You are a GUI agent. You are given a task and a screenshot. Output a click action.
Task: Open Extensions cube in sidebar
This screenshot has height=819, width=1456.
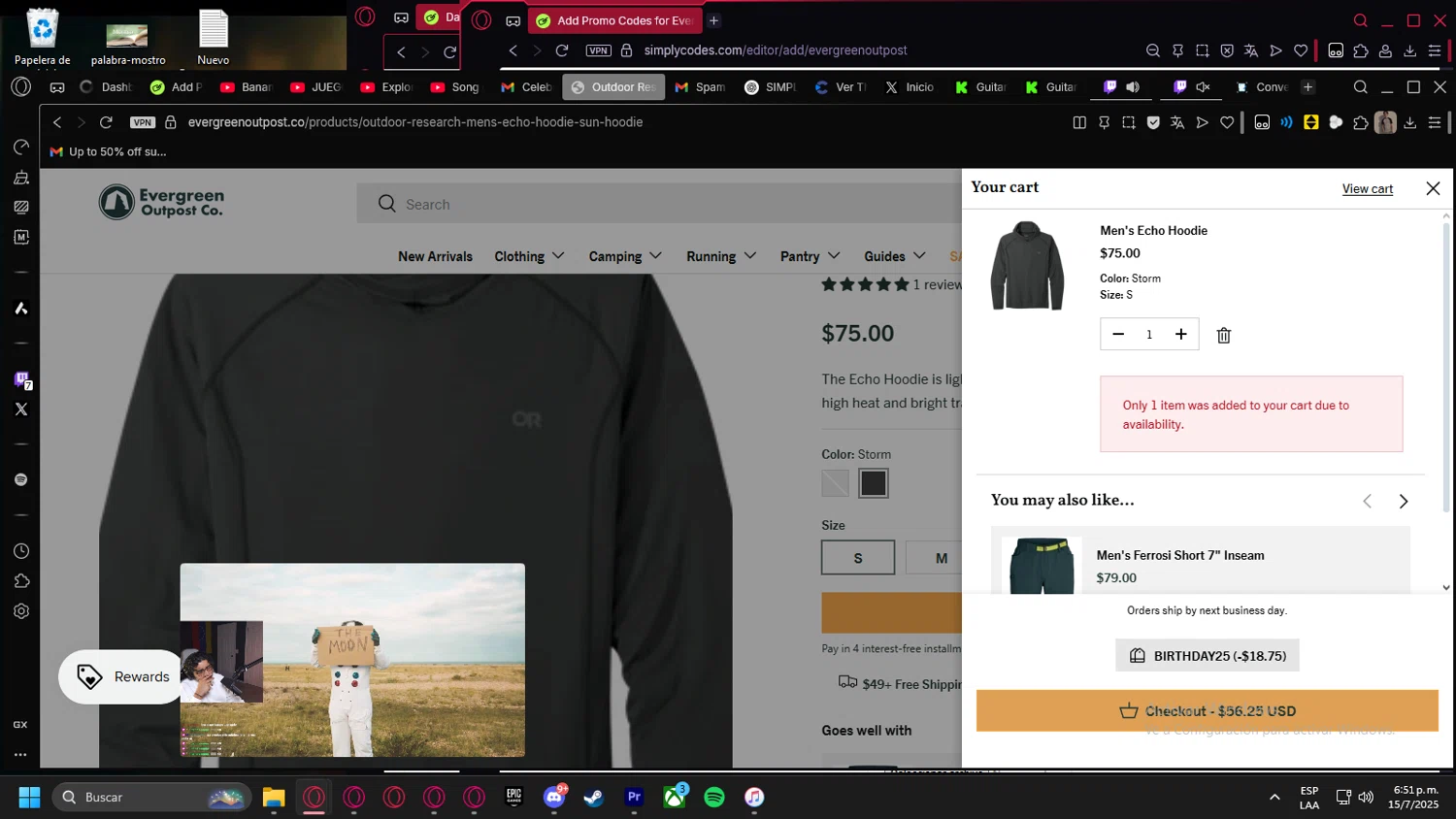[x=21, y=581]
